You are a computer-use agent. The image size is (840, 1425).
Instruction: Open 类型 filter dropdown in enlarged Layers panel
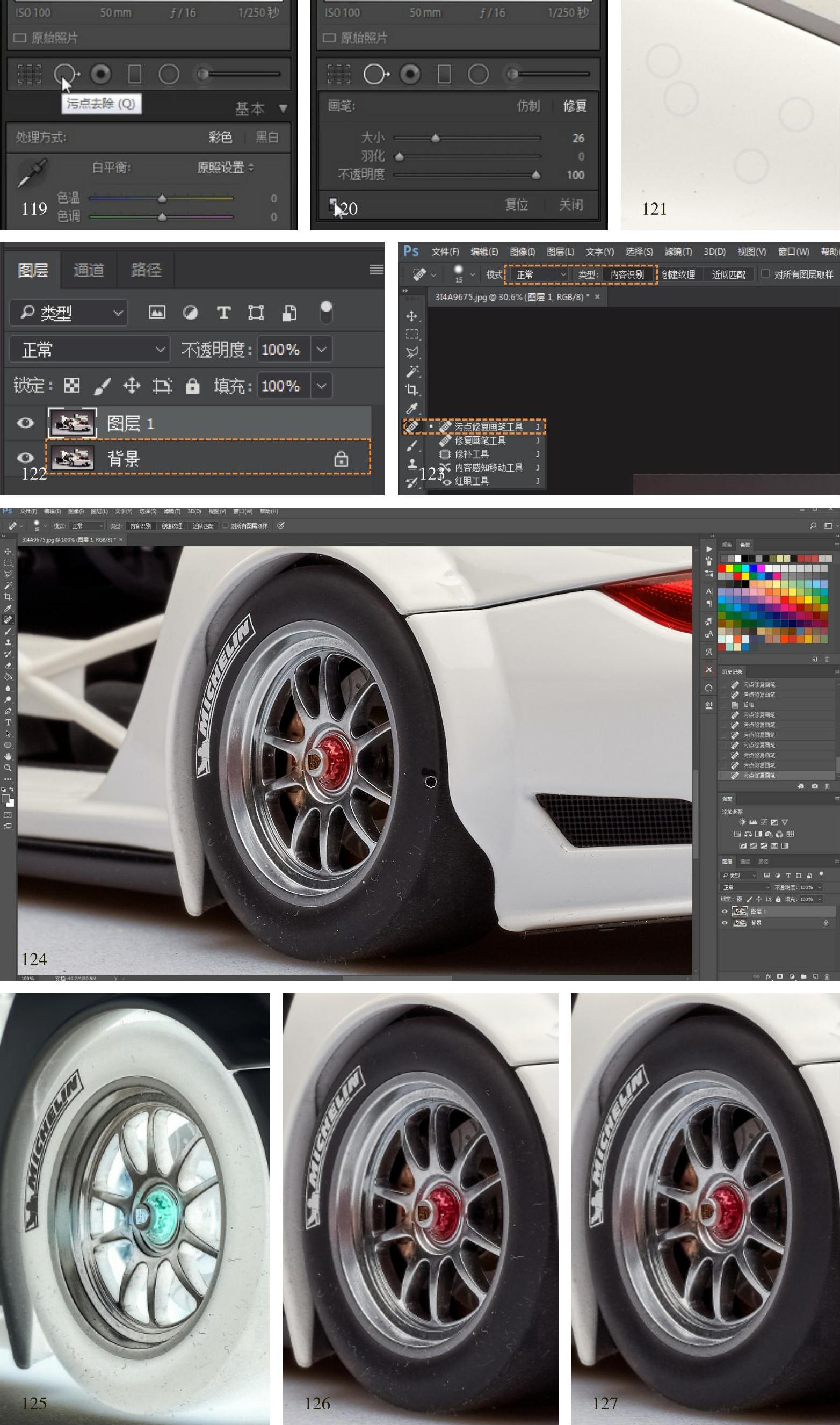coord(69,313)
